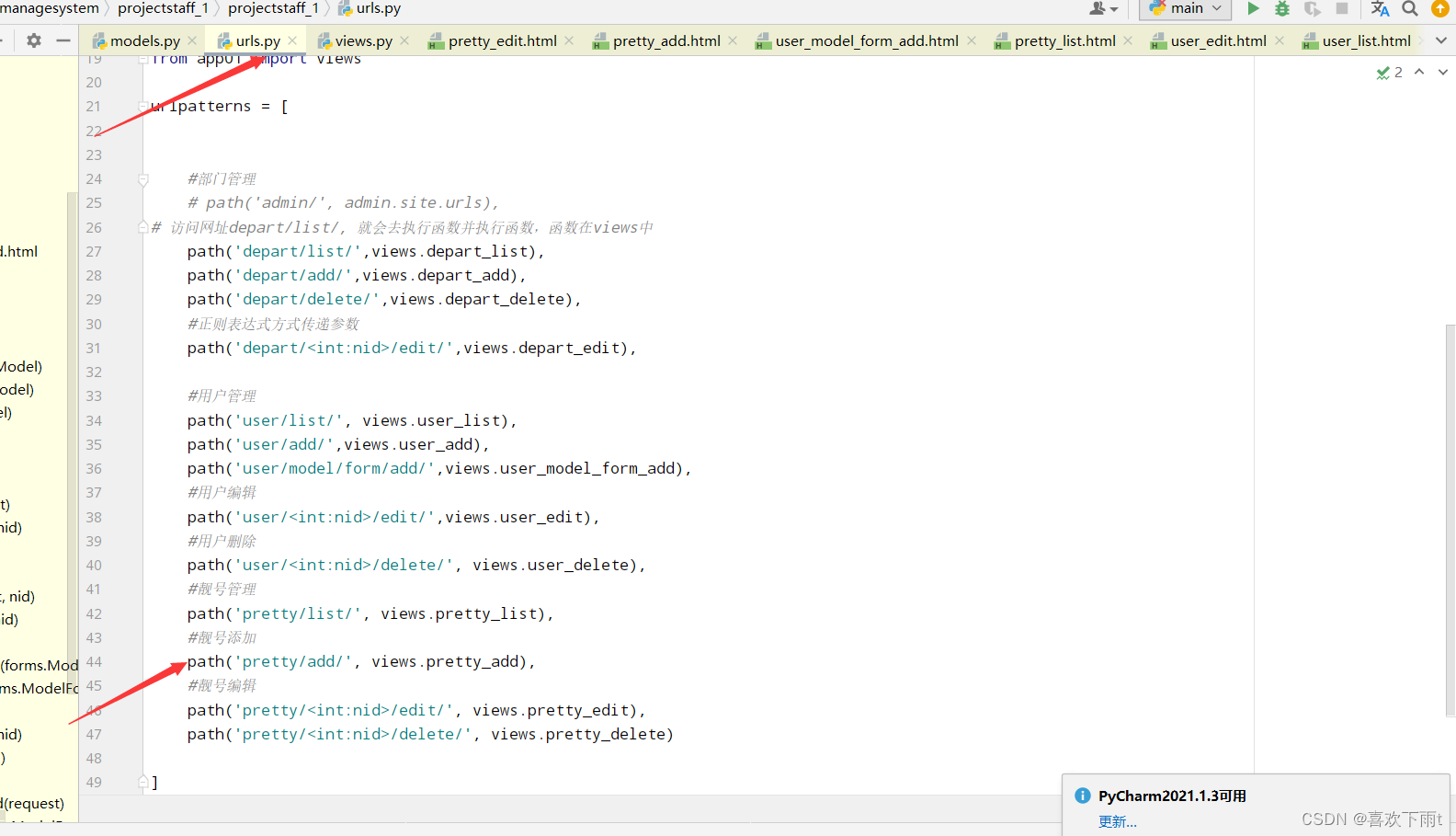The height and width of the screenshot is (836, 1456).
Task: Click line number 44 in the gutter
Action: [x=94, y=661]
